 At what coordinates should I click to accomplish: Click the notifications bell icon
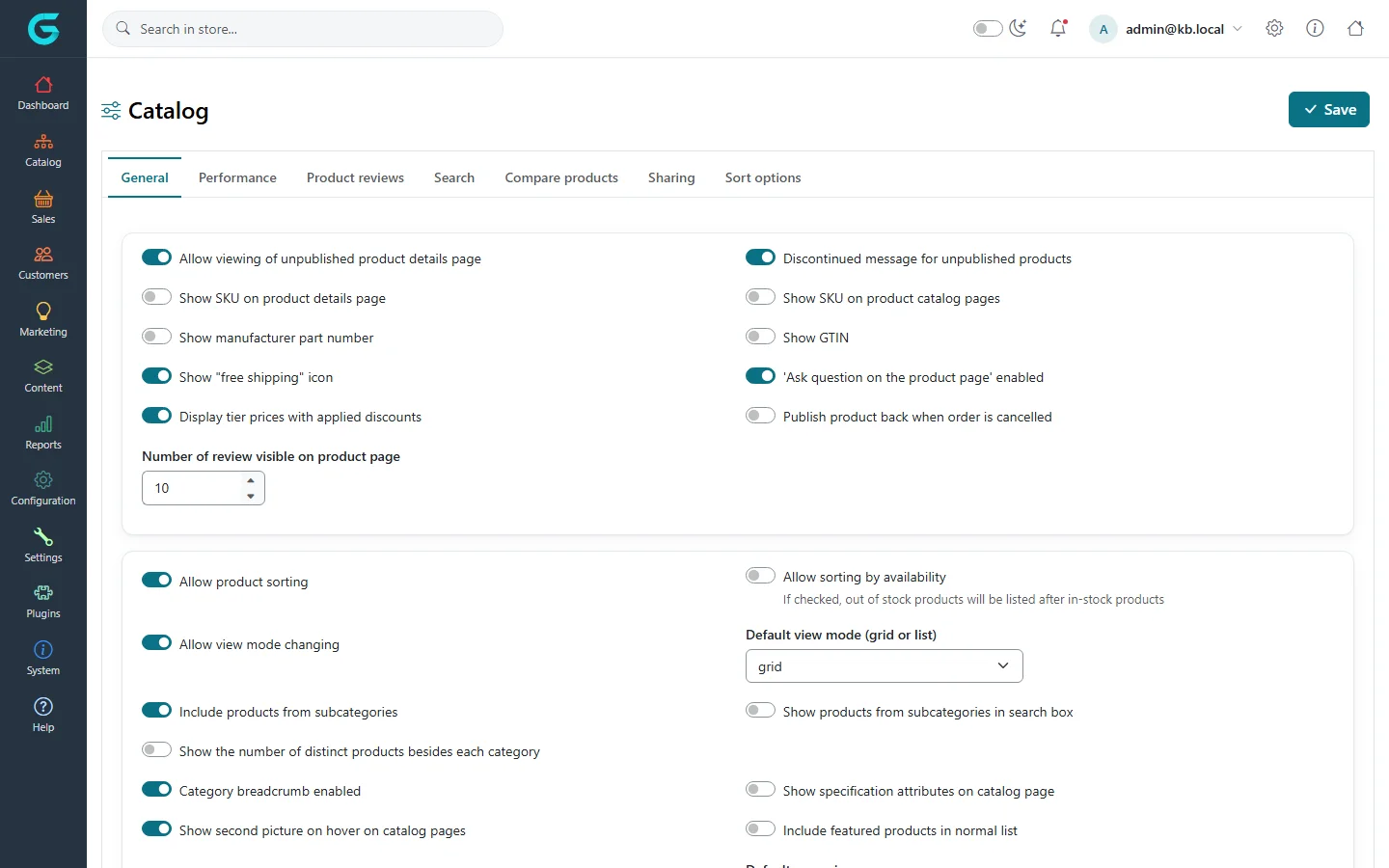click(x=1058, y=28)
